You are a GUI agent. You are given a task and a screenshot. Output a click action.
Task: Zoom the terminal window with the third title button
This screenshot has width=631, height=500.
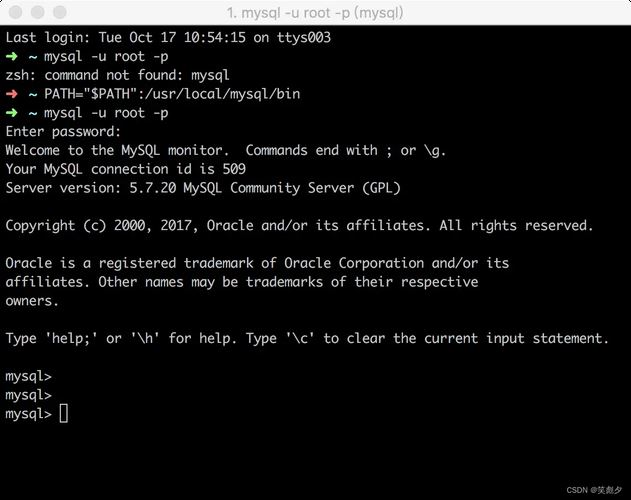pyautogui.click(x=59, y=12)
